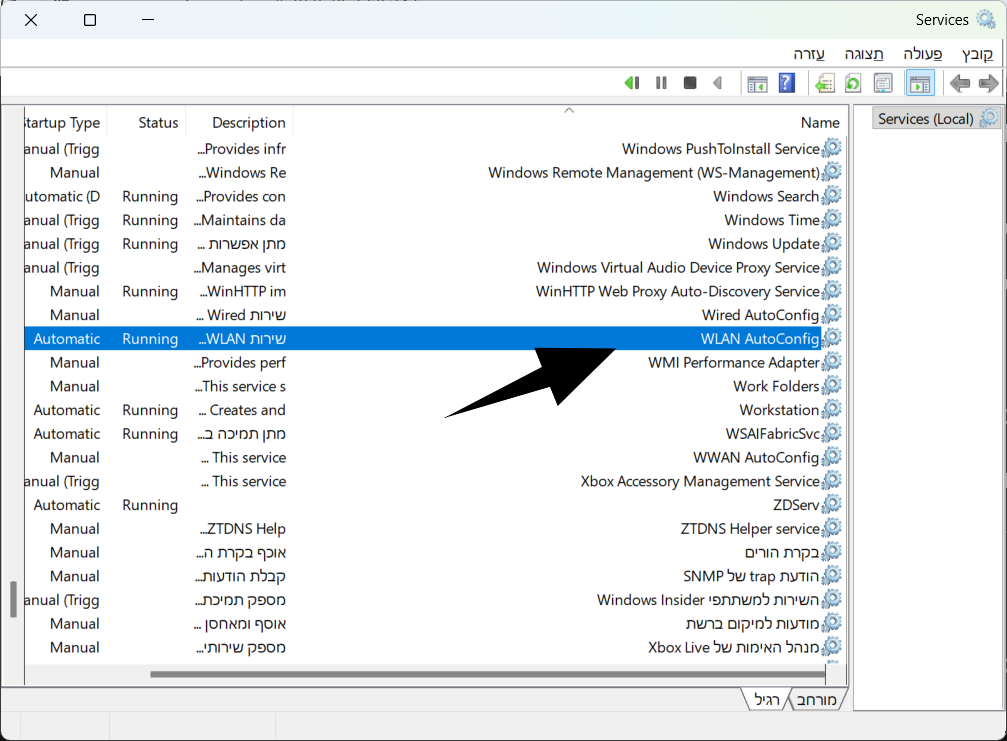Sort by the Startup Type column header
The image size is (1007, 741).
(62, 123)
